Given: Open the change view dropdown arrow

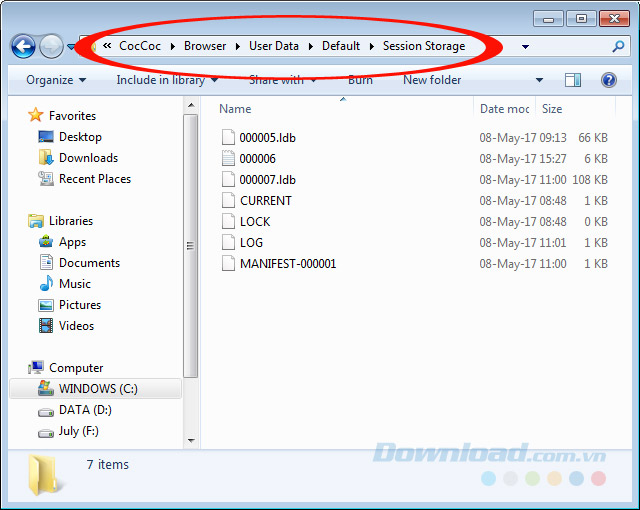Looking at the screenshot, I should coord(539,80).
